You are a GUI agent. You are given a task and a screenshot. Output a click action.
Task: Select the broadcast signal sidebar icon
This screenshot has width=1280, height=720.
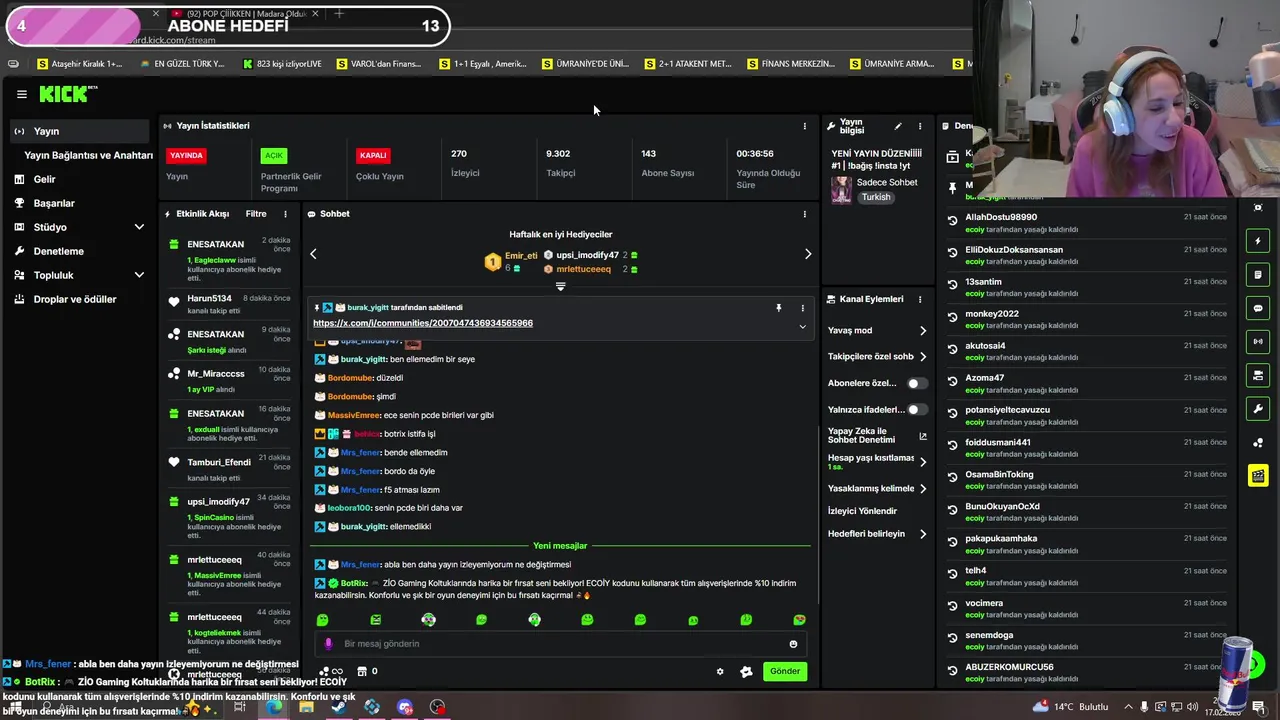pos(1258,342)
